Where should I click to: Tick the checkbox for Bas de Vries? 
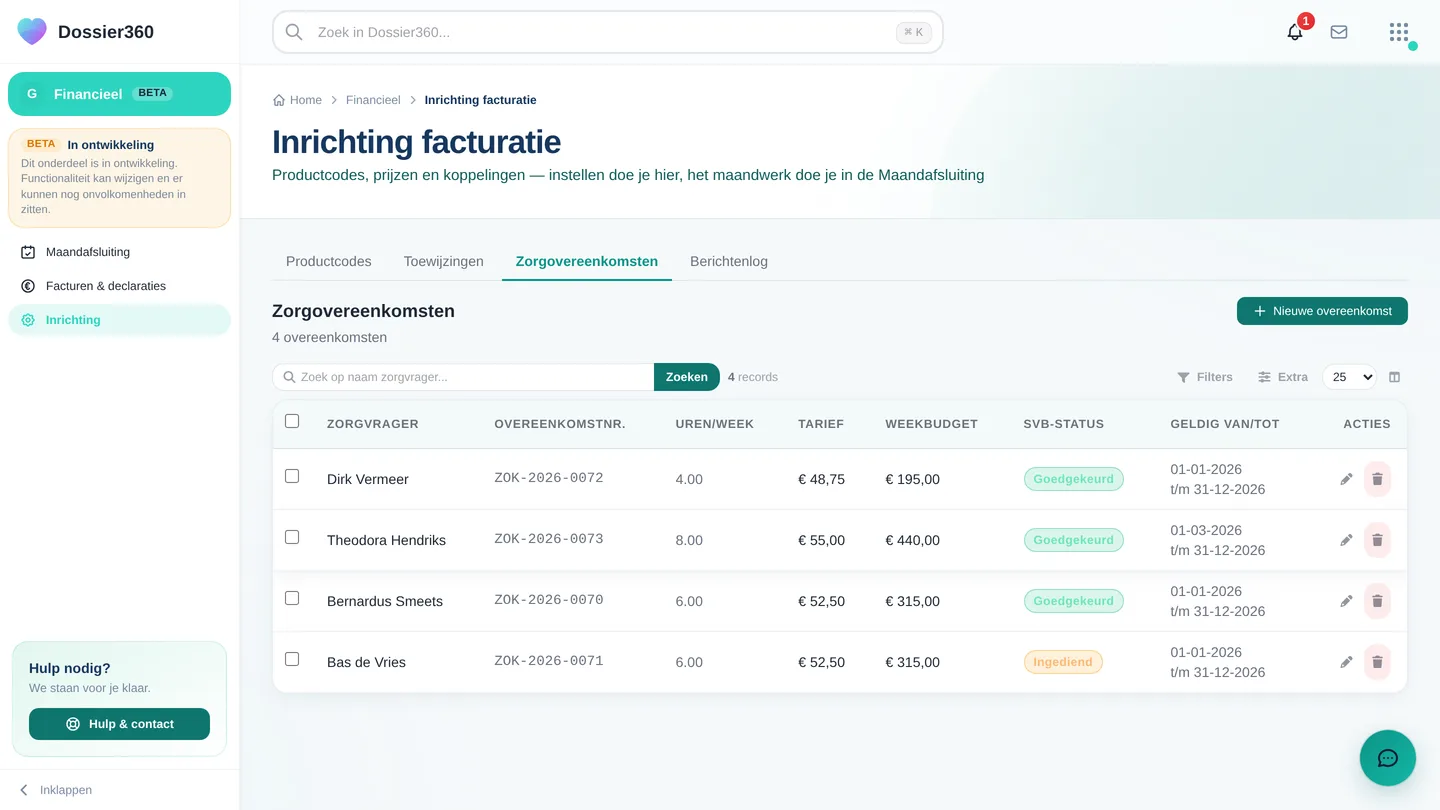[x=292, y=659]
